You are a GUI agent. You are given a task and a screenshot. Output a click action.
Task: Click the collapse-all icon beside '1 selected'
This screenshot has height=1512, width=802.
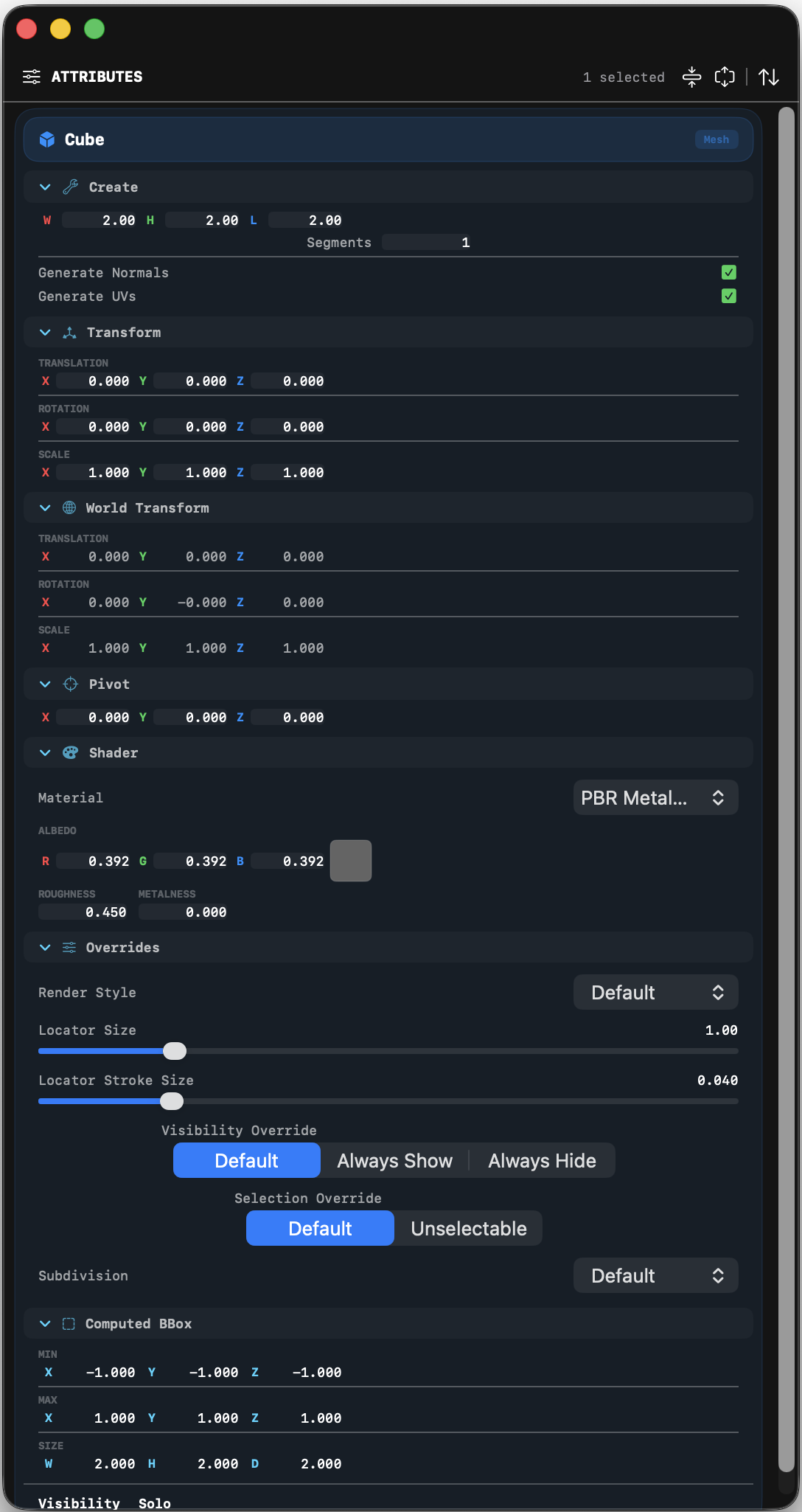pyautogui.click(x=691, y=77)
